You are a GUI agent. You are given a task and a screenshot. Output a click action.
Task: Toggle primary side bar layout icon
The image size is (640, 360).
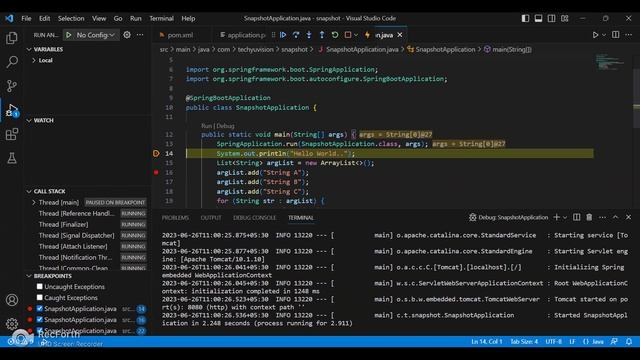tap(525, 18)
